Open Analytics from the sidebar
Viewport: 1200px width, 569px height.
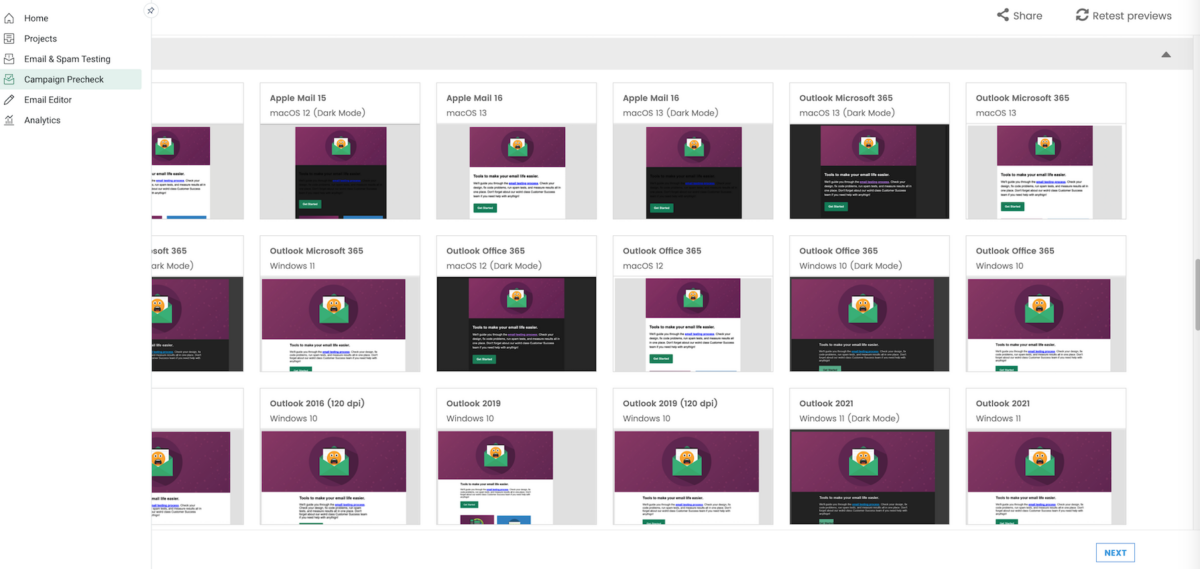pyautogui.click(x=42, y=120)
